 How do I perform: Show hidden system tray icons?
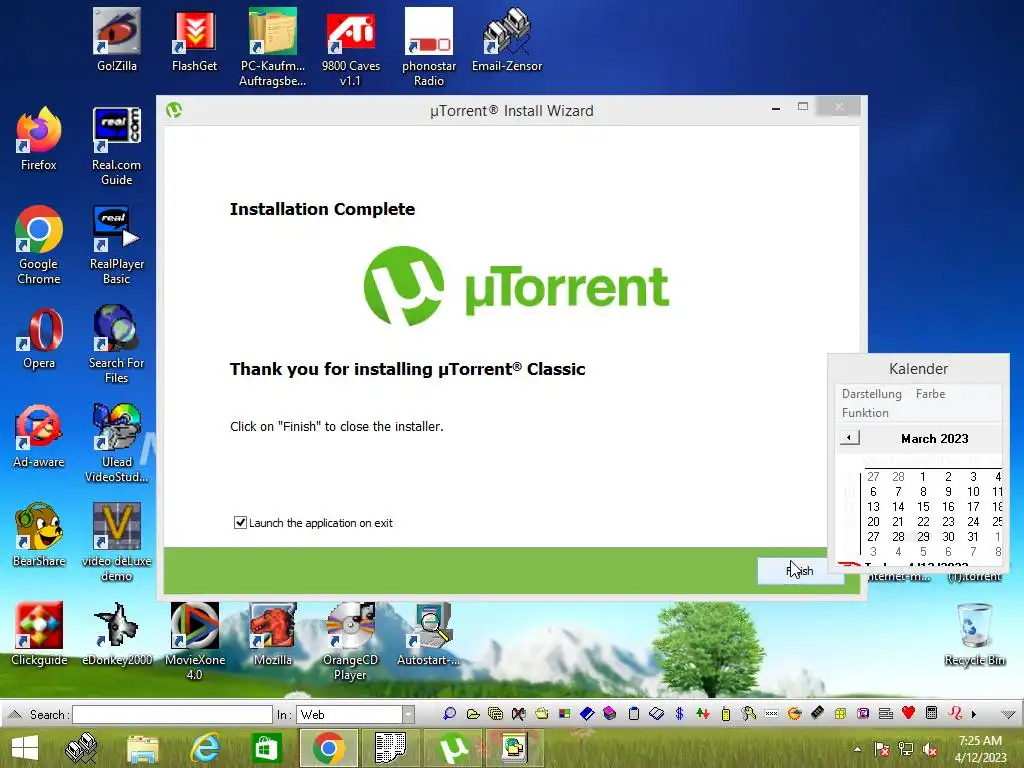click(857, 749)
